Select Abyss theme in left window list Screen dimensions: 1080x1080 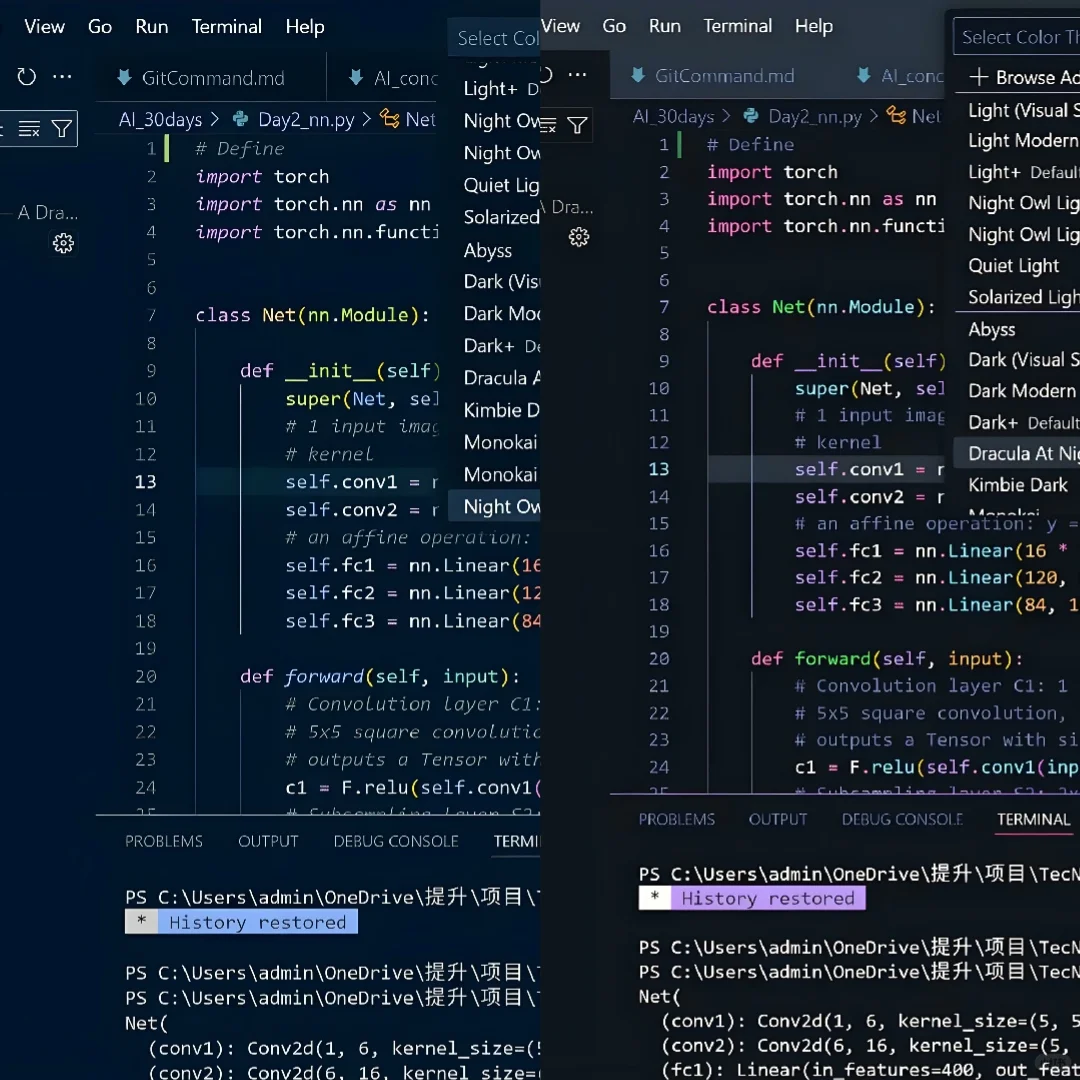(x=495, y=250)
